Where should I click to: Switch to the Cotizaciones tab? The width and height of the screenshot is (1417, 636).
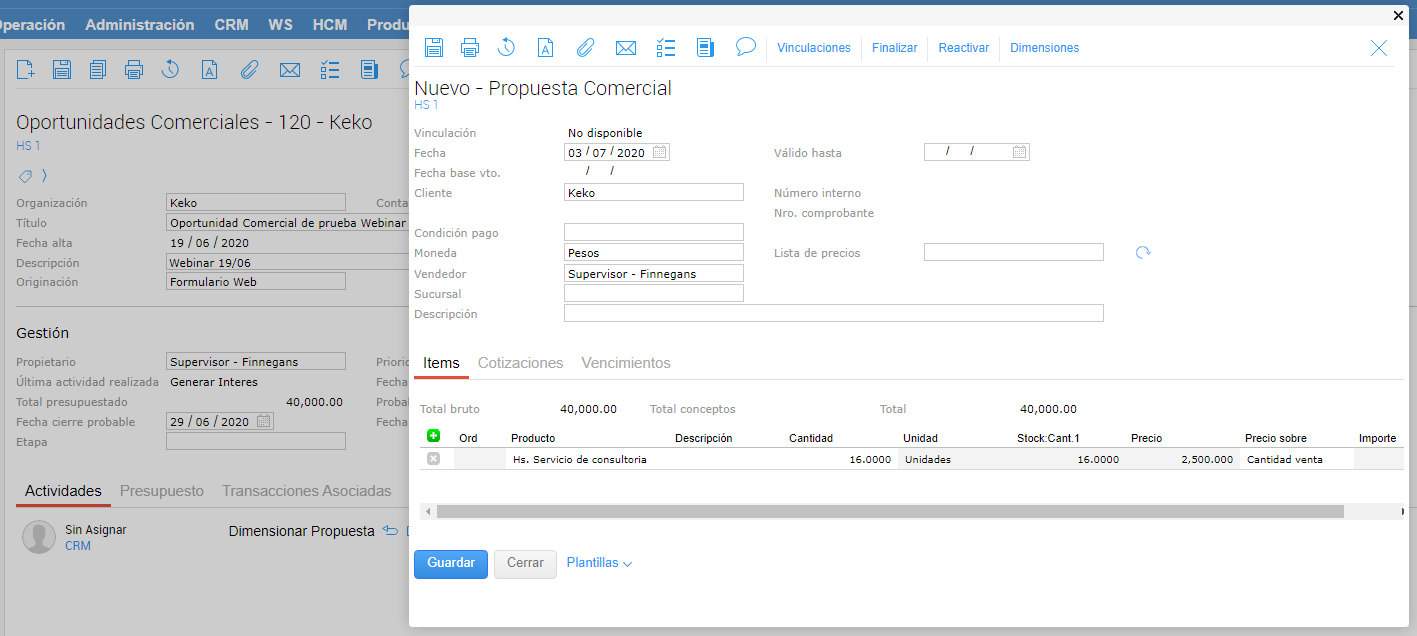click(x=520, y=363)
